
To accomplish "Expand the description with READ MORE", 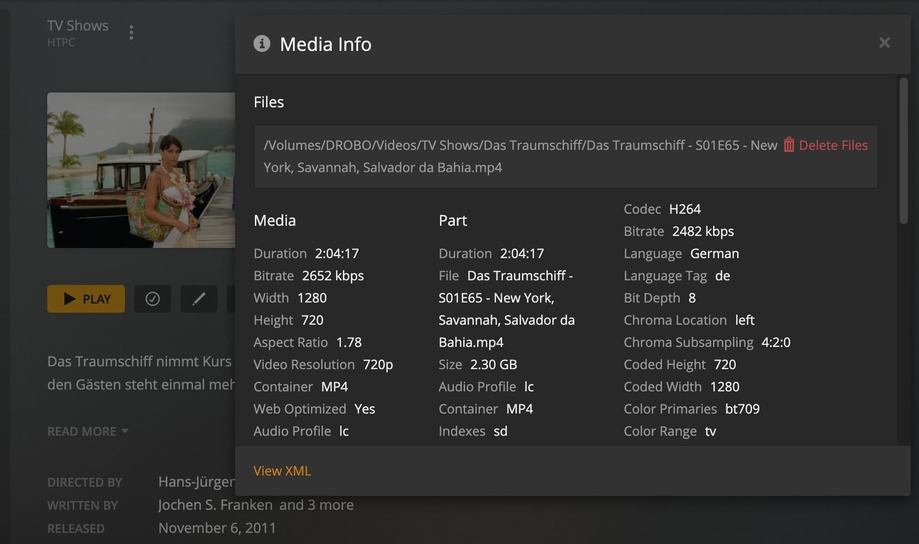I will coord(88,431).
